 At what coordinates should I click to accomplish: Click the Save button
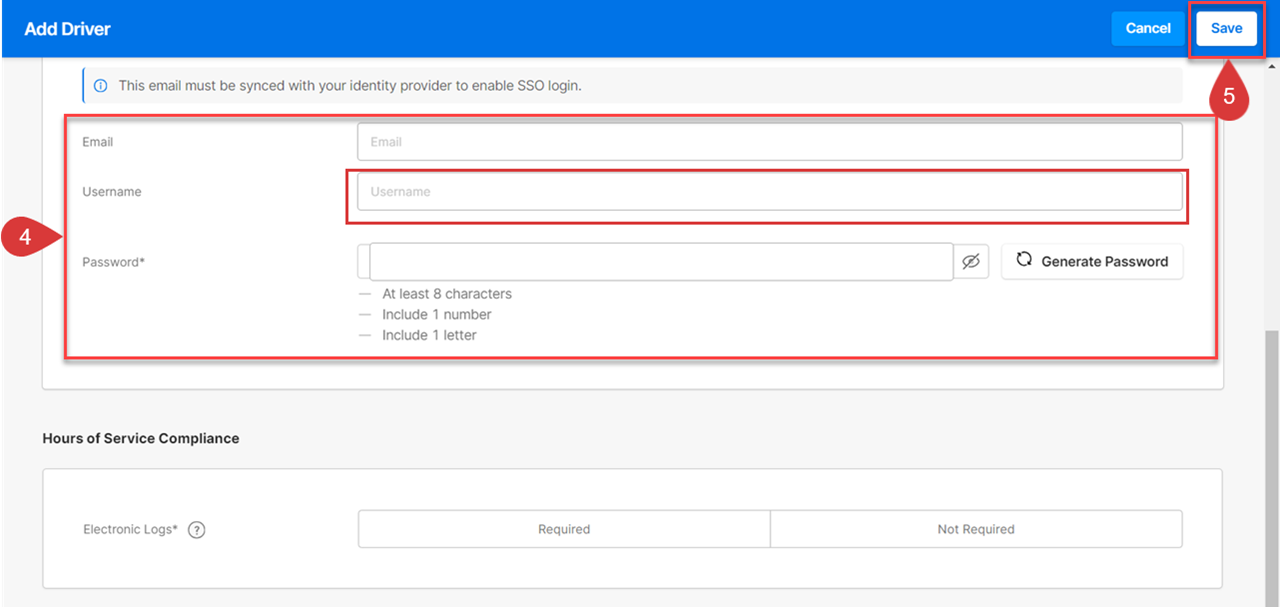[1226, 29]
